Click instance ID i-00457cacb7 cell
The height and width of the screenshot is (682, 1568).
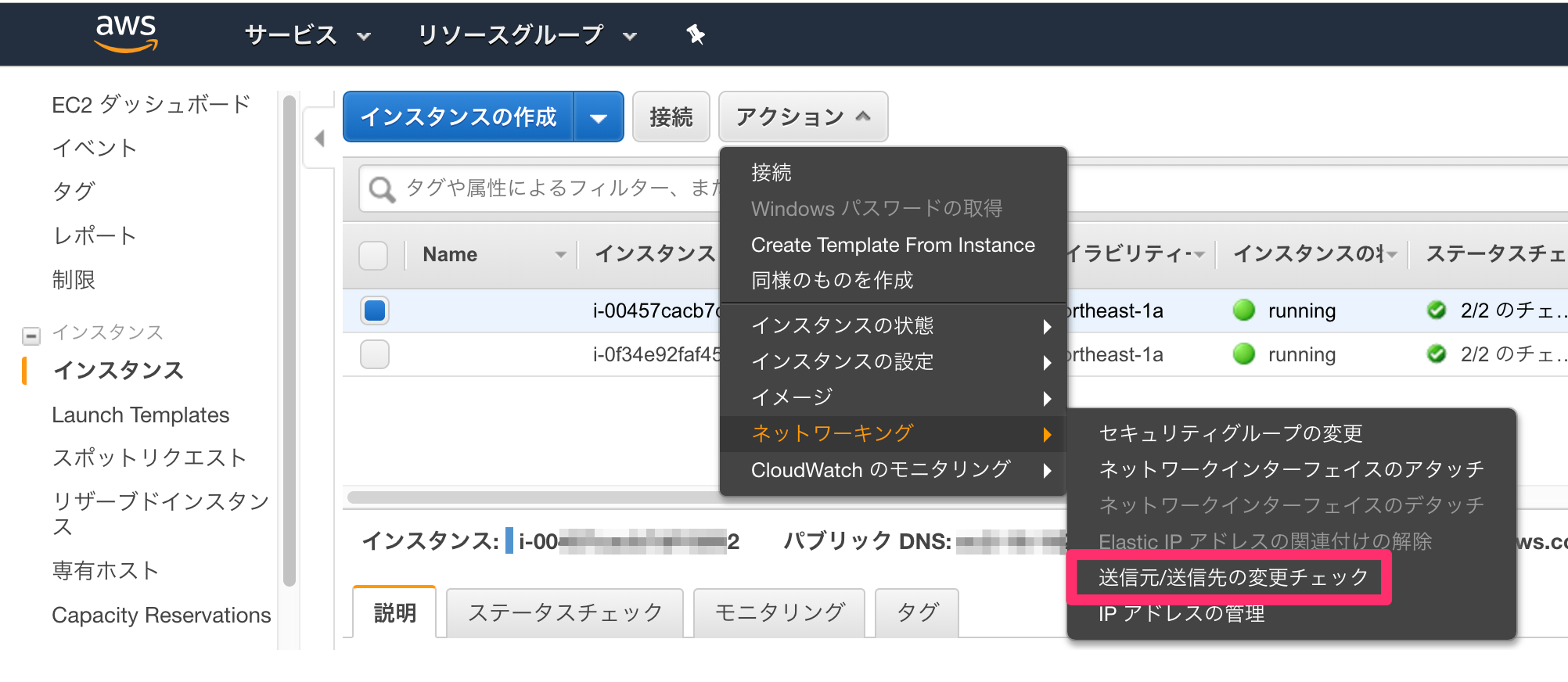click(x=656, y=311)
